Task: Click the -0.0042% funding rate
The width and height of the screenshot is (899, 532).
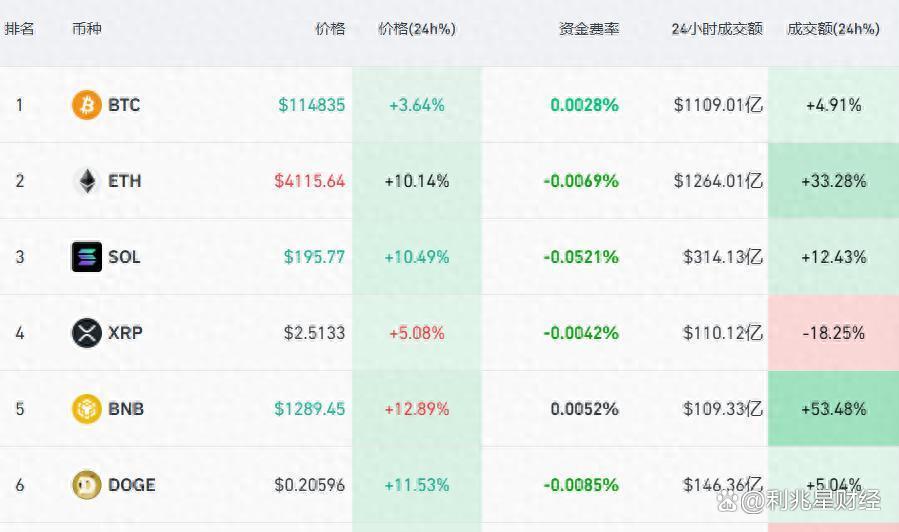Action: (581, 333)
